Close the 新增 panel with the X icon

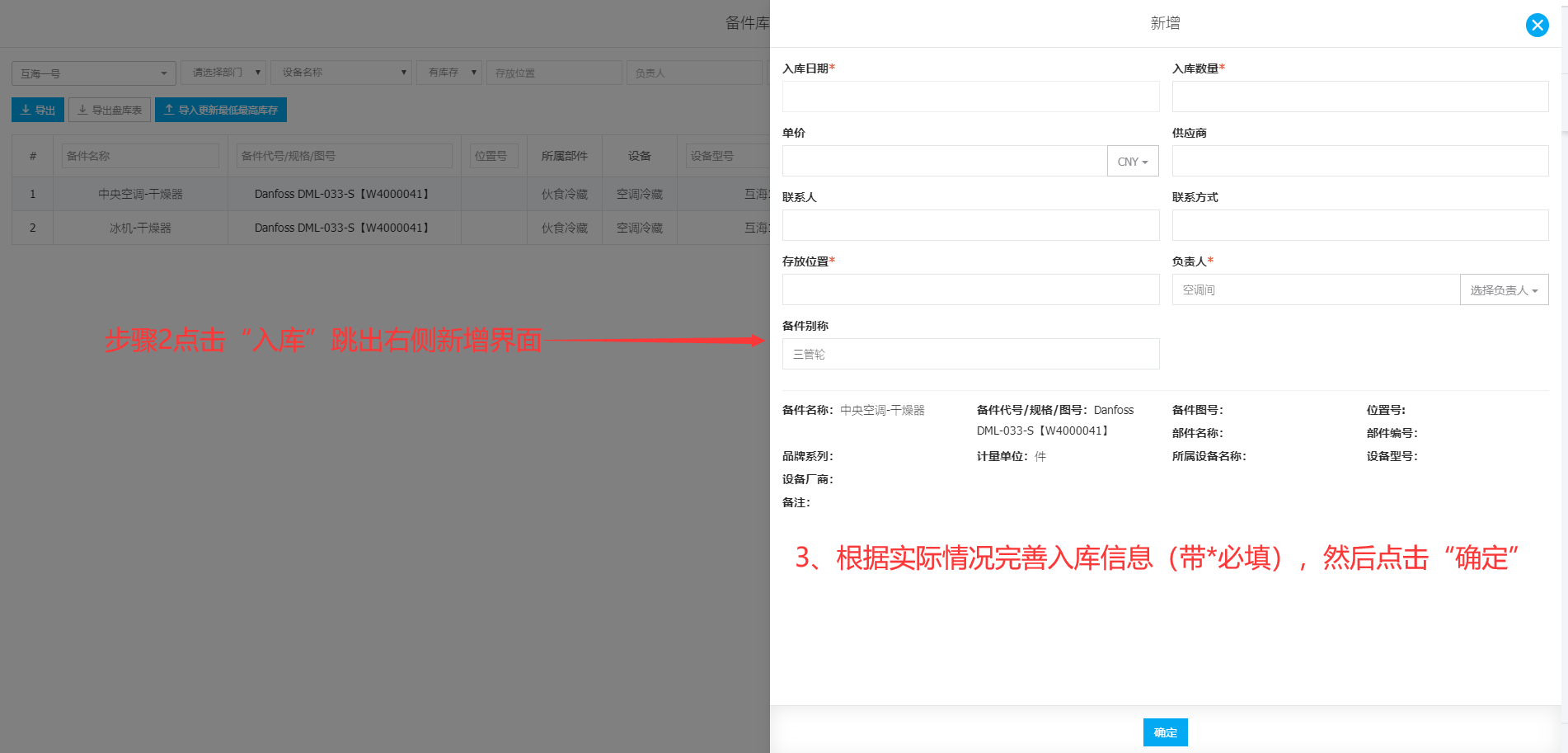[x=1537, y=25]
